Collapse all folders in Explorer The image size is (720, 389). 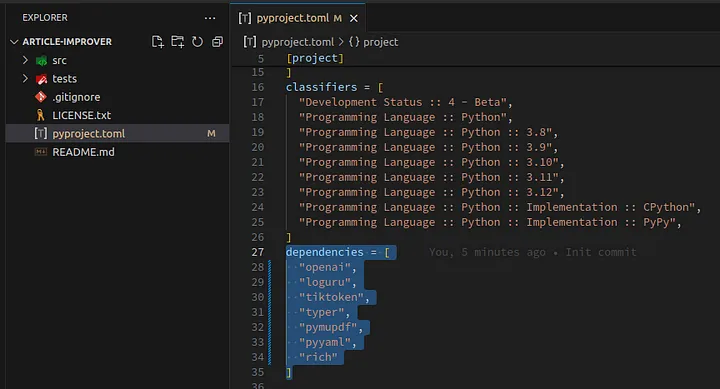(x=217, y=42)
